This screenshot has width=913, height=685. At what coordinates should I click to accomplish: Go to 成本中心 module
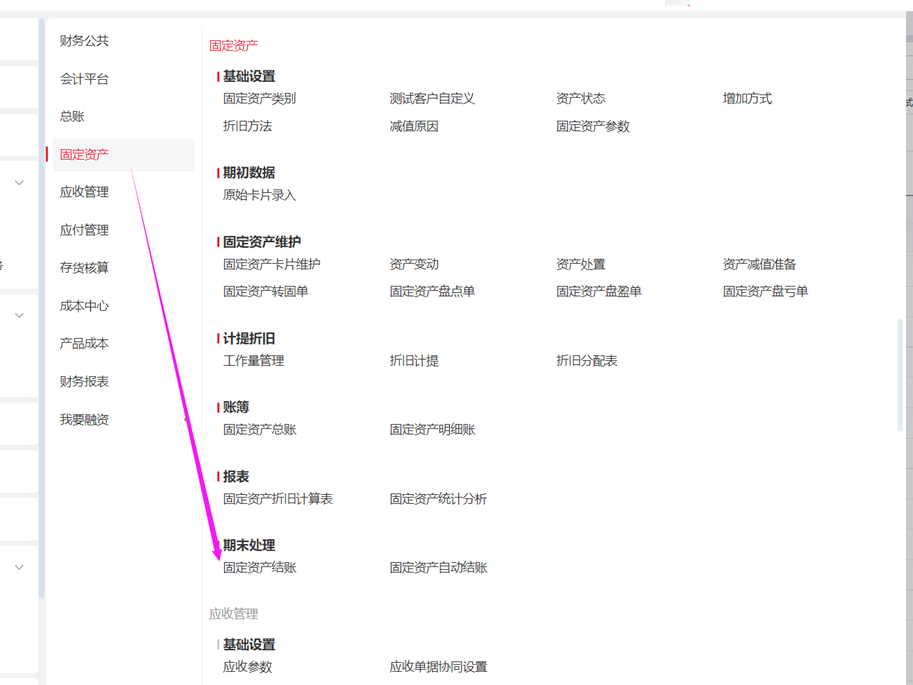(x=84, y=306)
